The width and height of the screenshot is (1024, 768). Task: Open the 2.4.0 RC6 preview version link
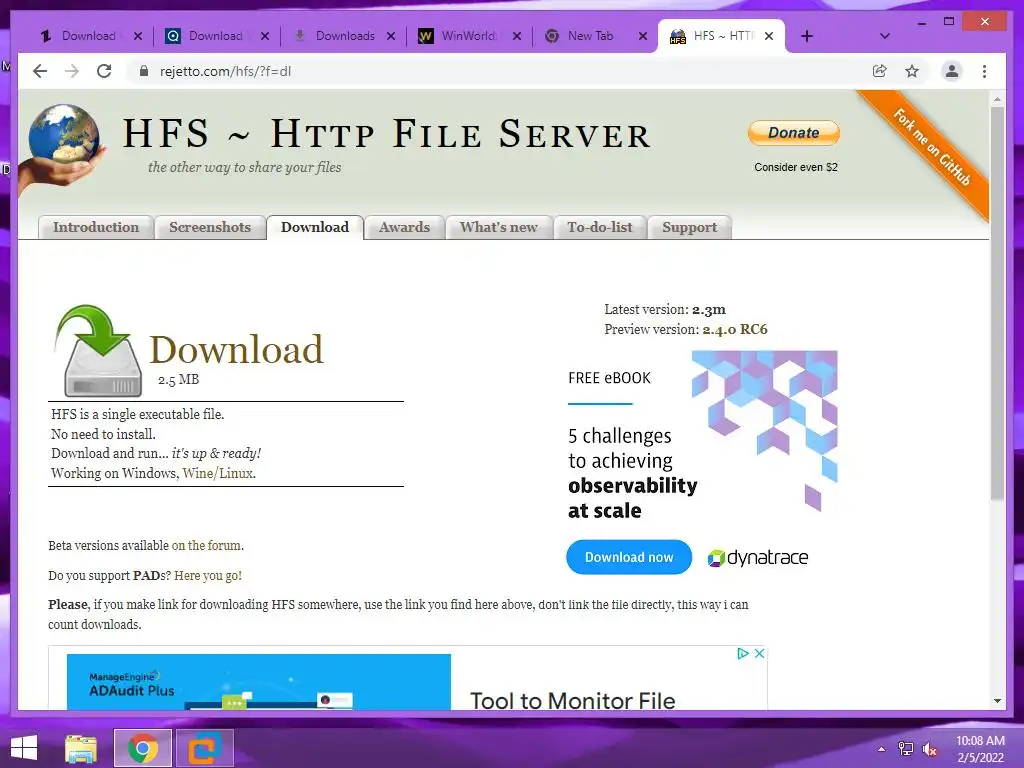[735, 329]
